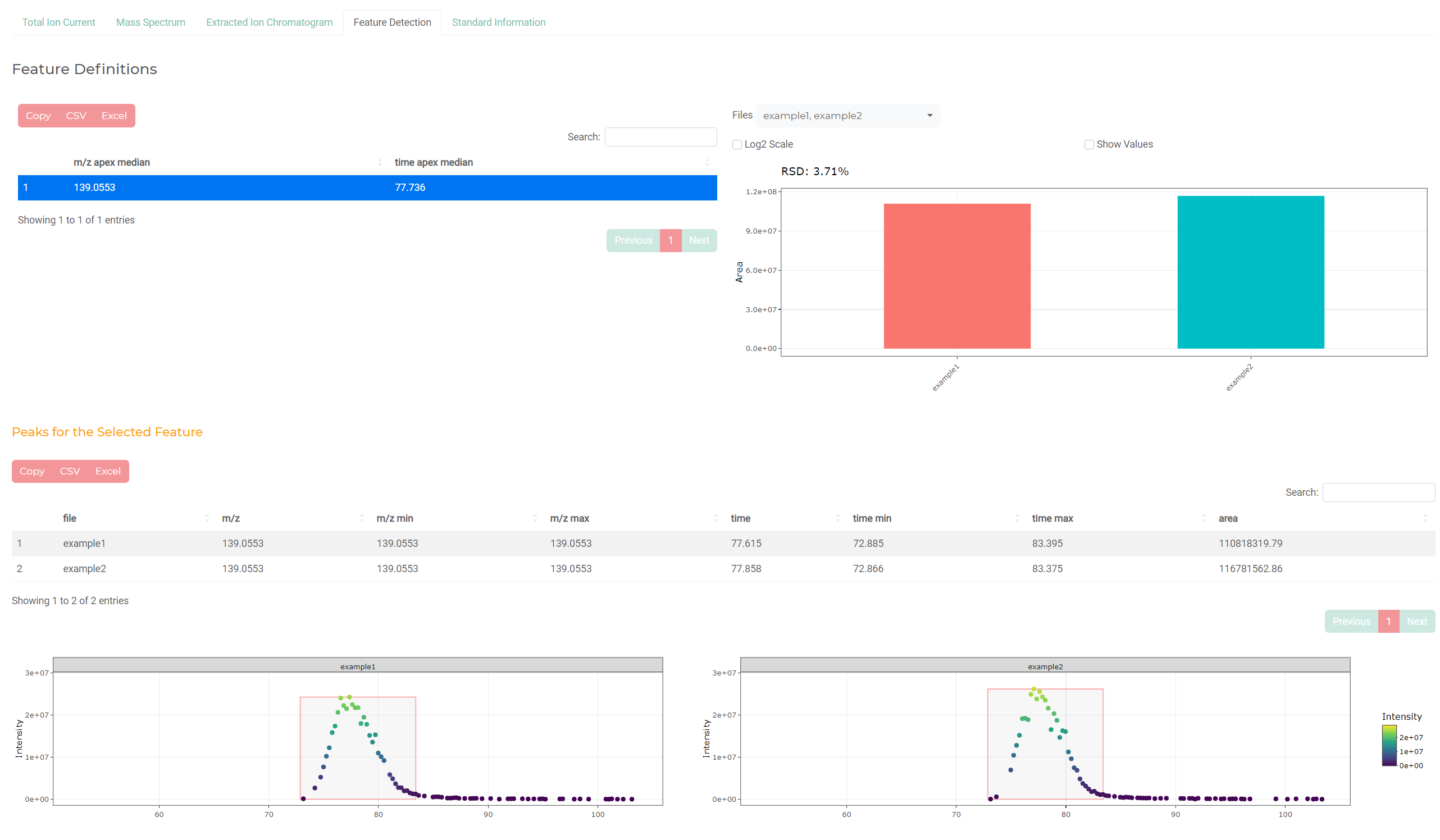The width and height of the screenshot is (1440, 840).
Task: Go to the Standard Information tab
Action: [x=498, y=22]
